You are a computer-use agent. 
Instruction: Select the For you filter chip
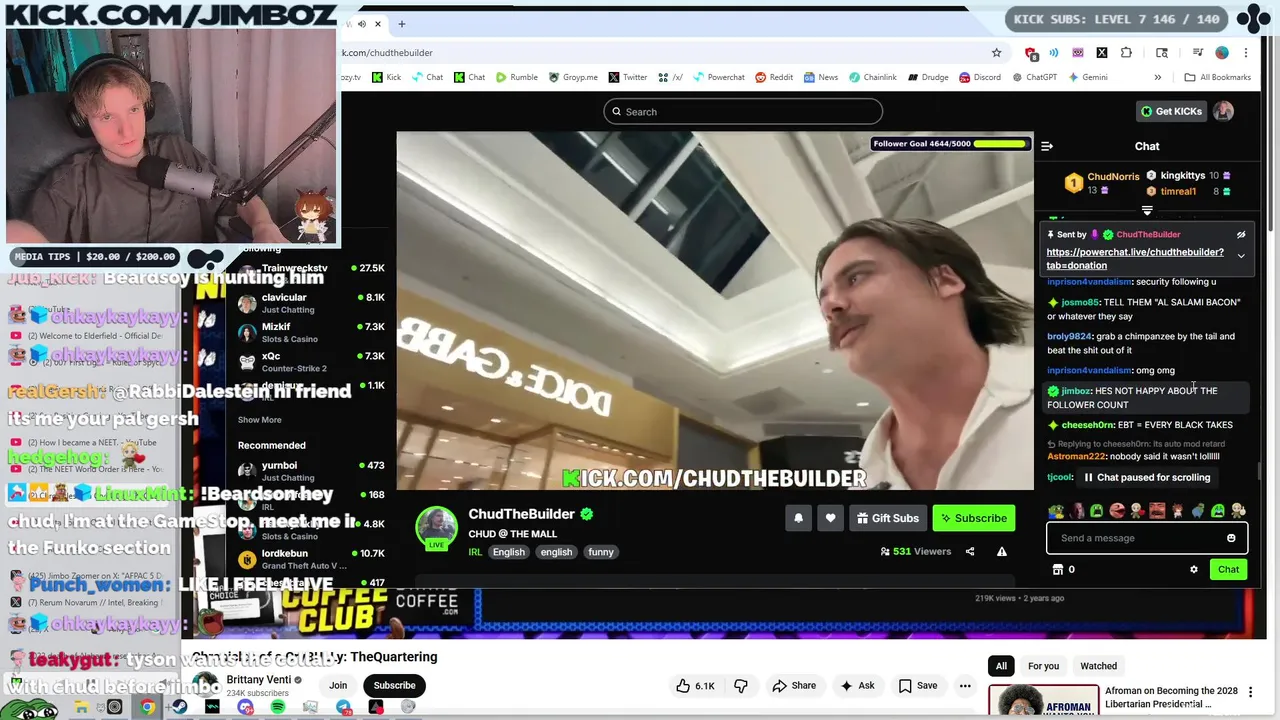click(1043, 666)
